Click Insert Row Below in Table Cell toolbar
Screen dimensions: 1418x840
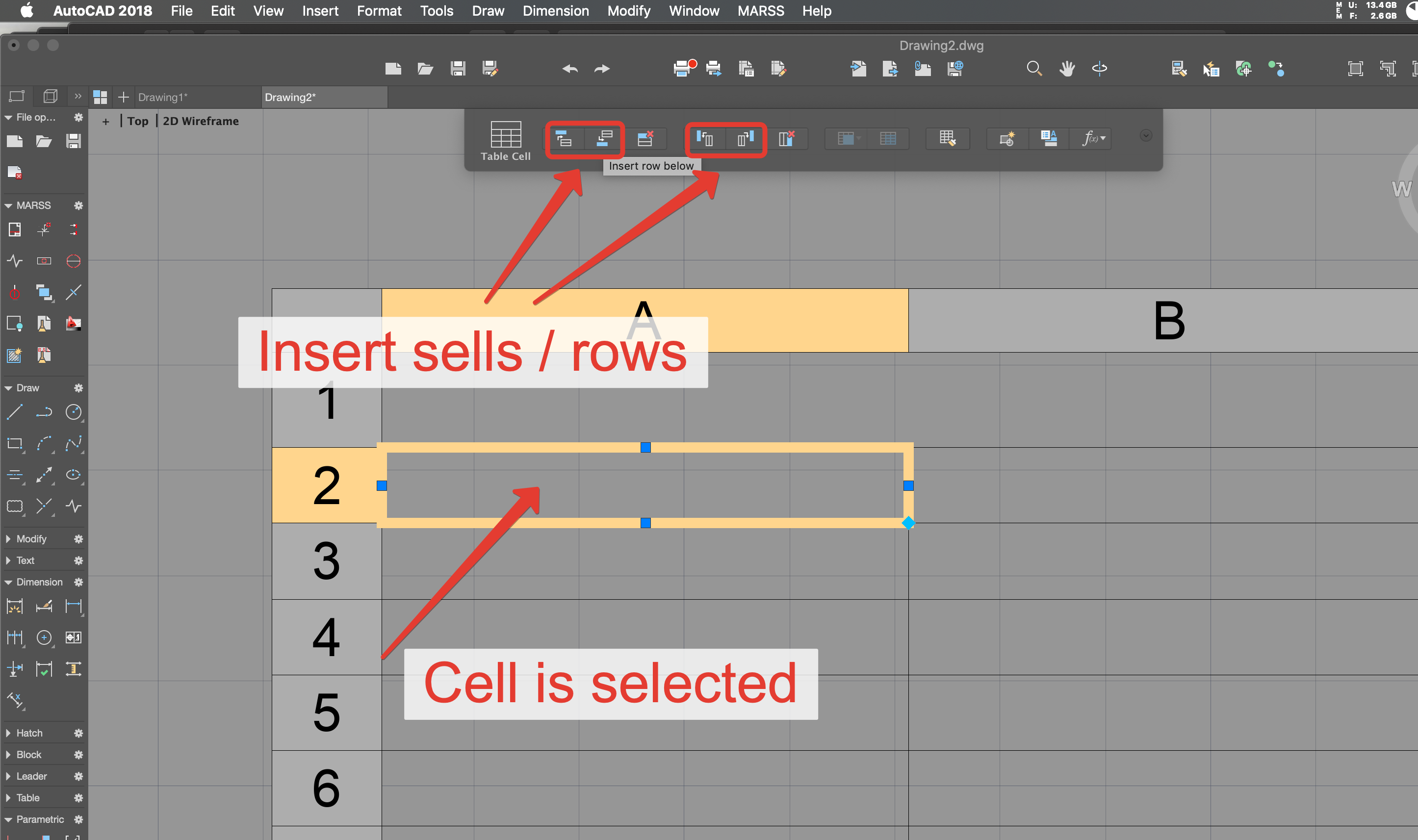pyautogui.click(x=604, y=139)
